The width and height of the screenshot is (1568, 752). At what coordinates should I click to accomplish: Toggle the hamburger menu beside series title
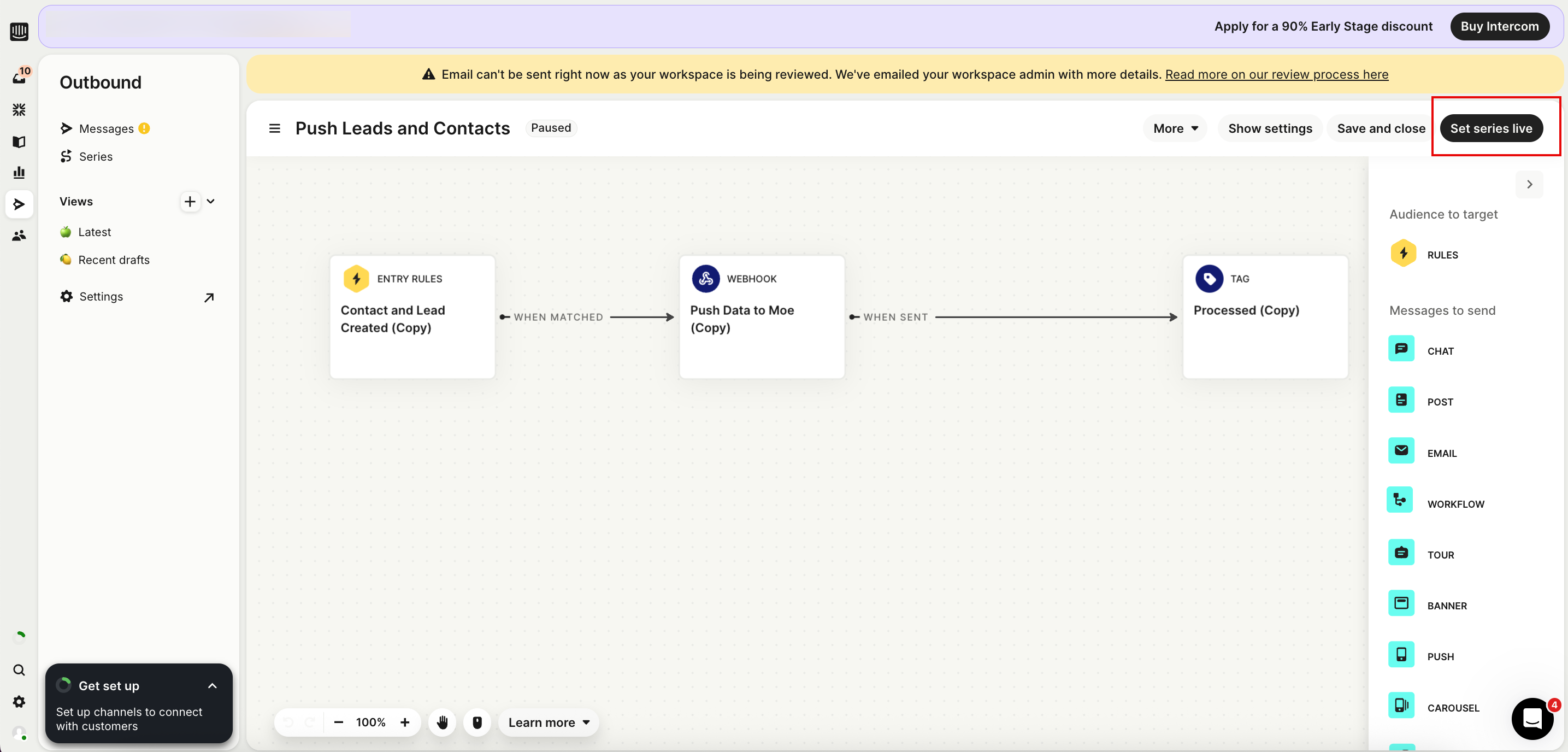274,128
